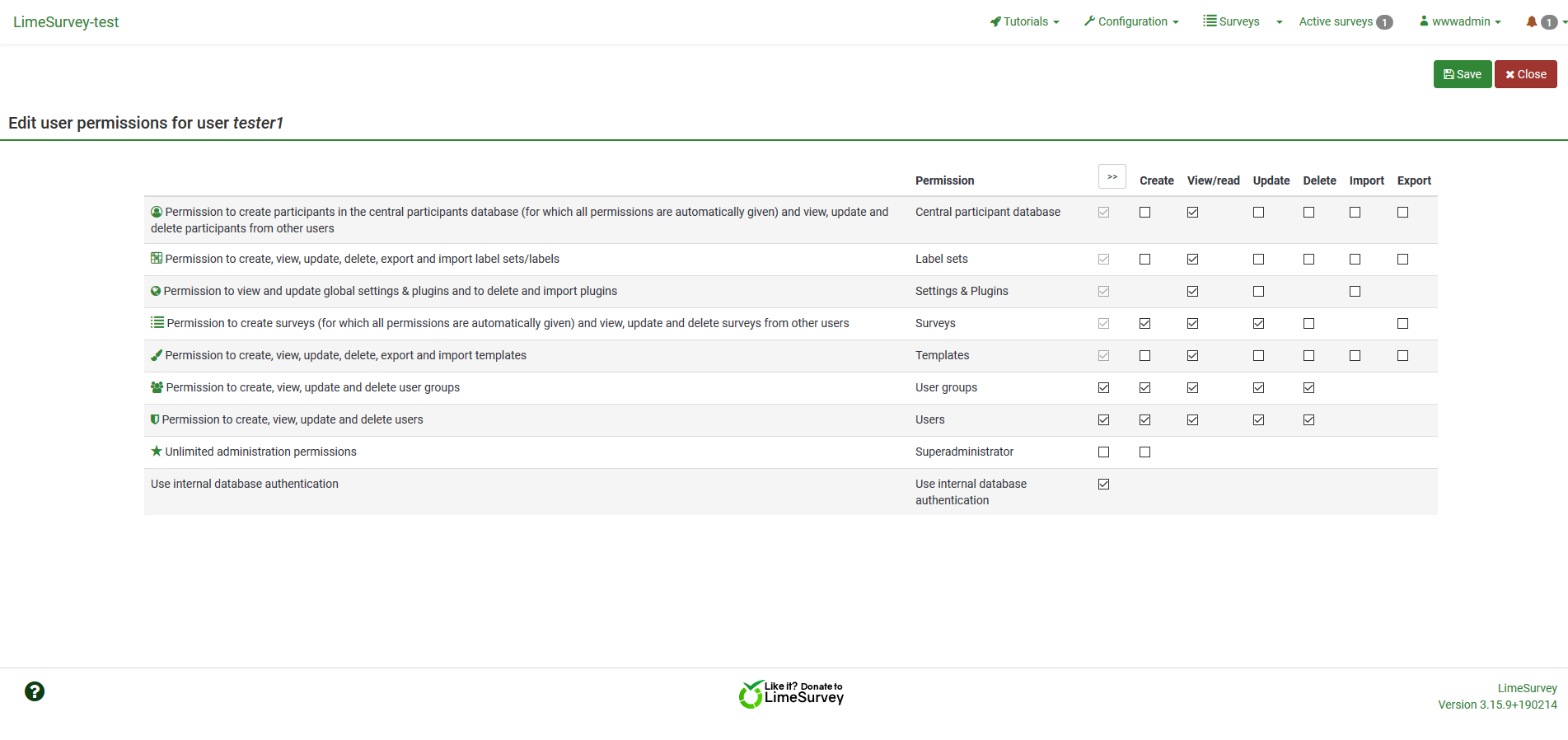The image size is (1568, 740).
Task: Click the Permission column header
Action: (x=944, y=180)
